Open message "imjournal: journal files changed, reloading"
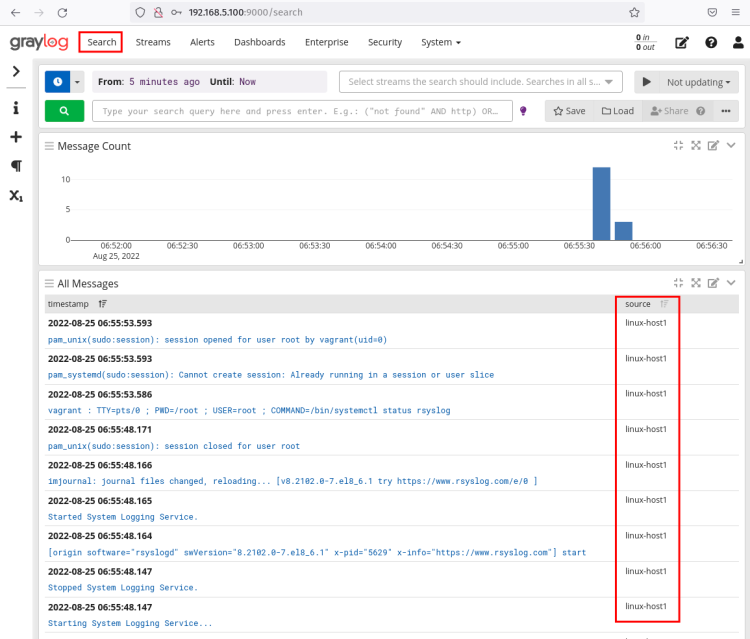Screen dimensions: 750x639 point(293,481)
